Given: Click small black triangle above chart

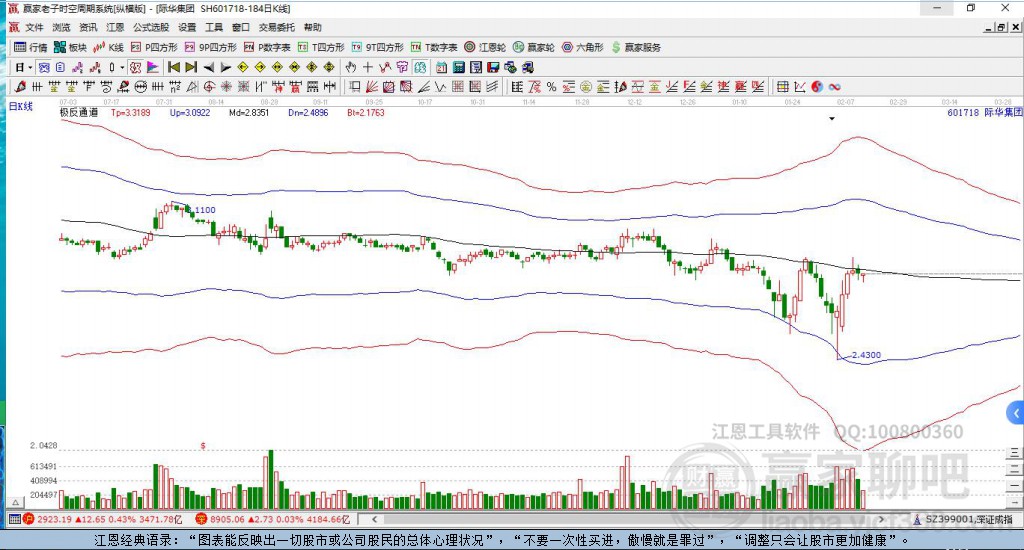Looking at the screenshot, I should tap(832, 119).
